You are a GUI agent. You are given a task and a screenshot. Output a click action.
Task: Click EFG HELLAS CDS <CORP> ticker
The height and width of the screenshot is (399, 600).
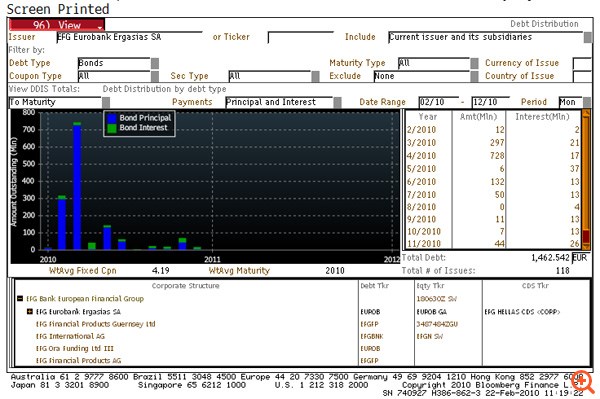pos(522,312)
